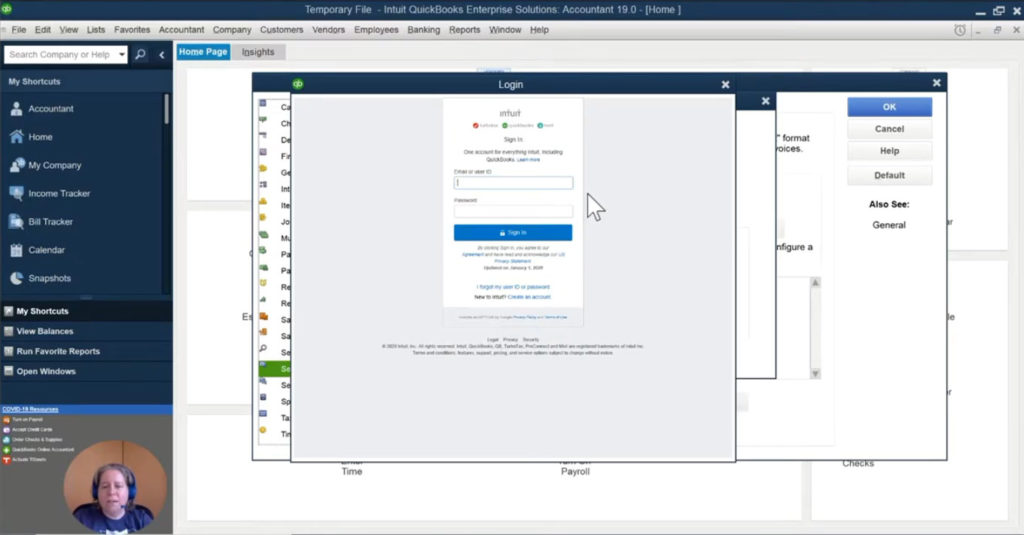Open Bill Tracker in the sidebar
Screen dimensions: 1024x535
click(x=17, y=221)
